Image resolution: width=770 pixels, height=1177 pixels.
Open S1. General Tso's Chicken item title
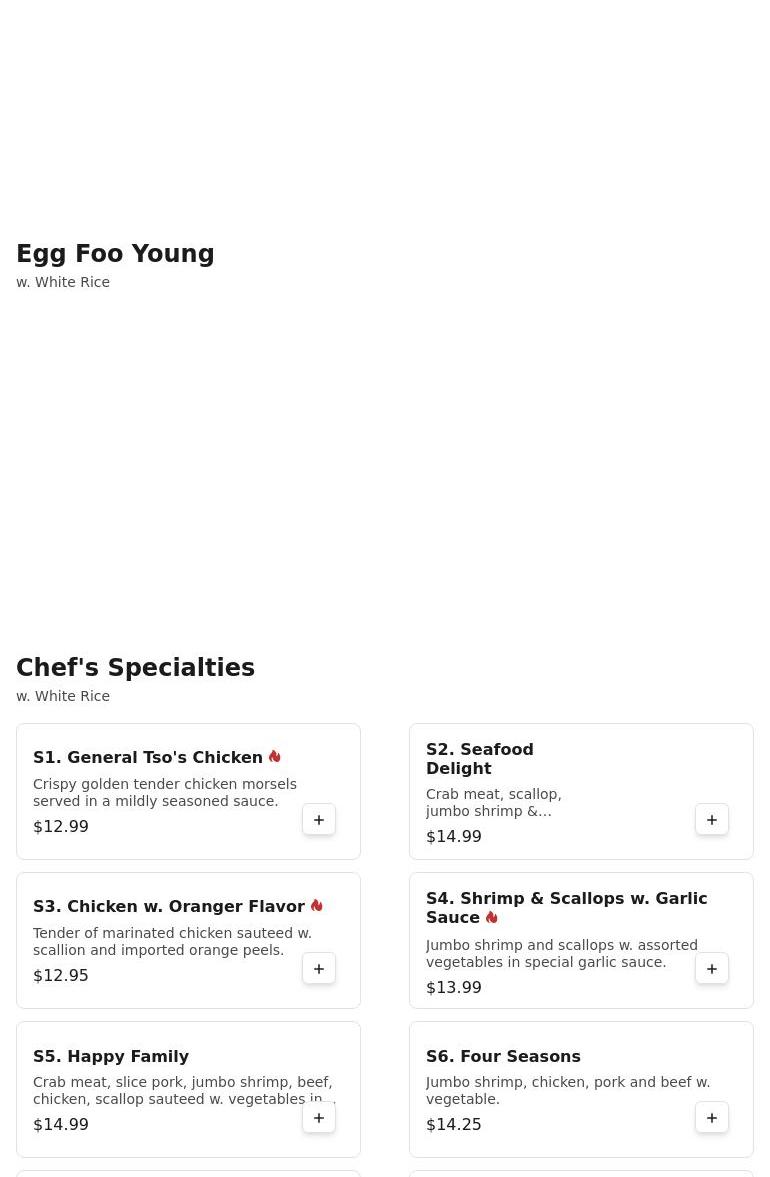148,757
